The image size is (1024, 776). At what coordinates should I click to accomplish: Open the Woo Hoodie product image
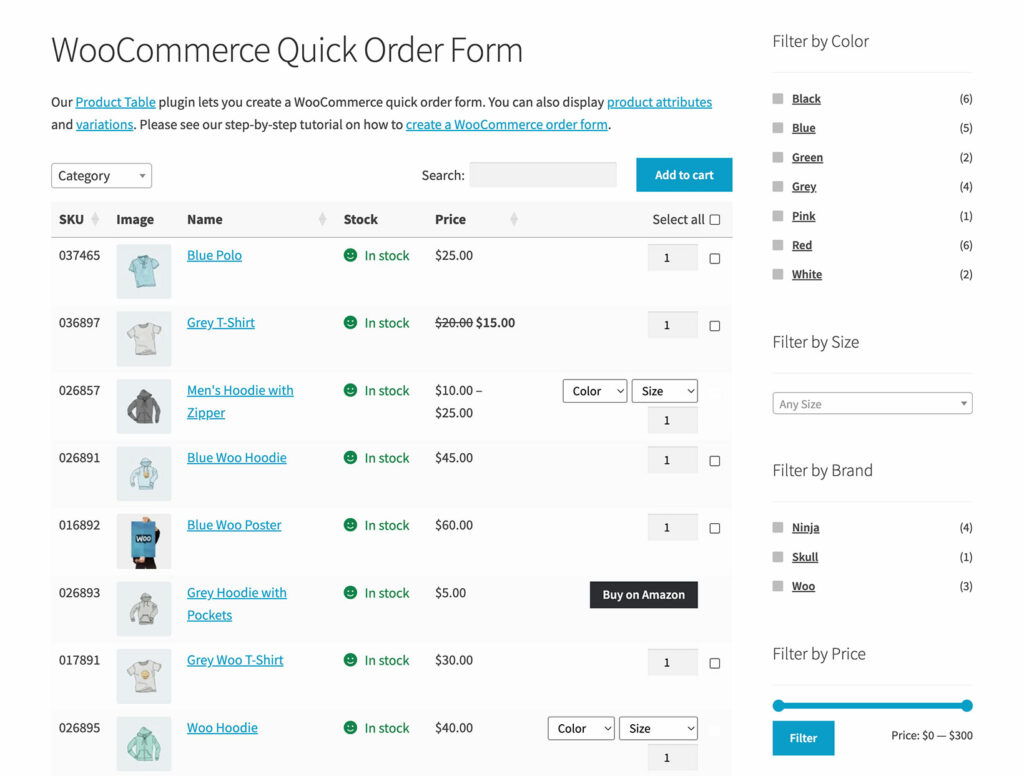tap(144, 743)
